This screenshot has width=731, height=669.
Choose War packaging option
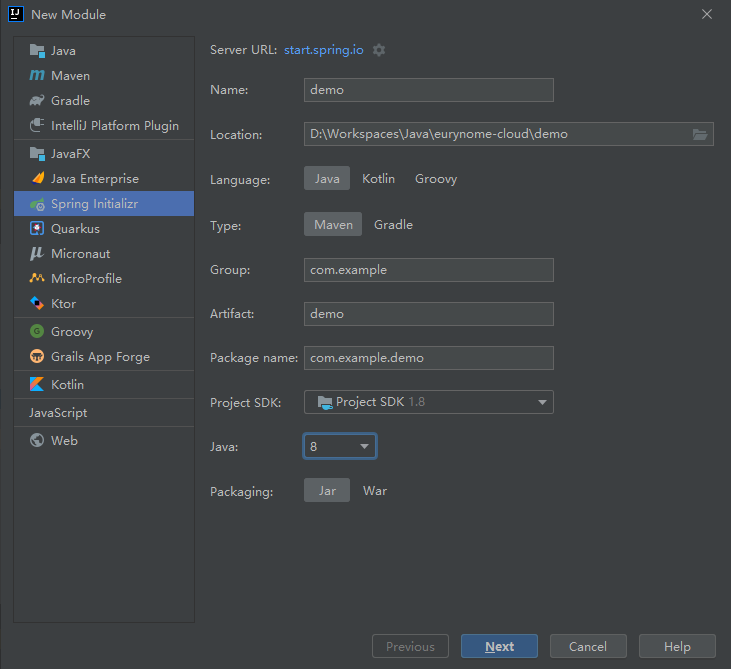click(x=375, y=491)
